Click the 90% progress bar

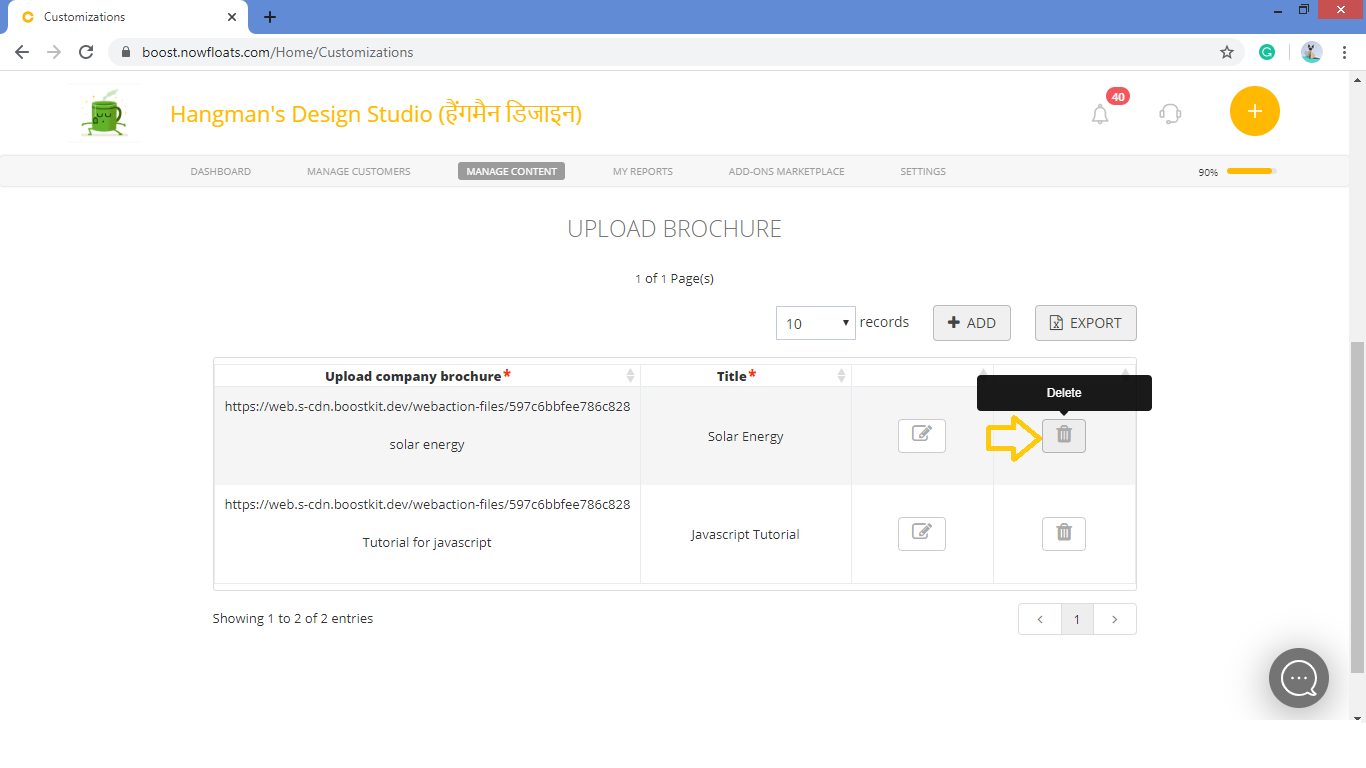[x=1249, y=171]
